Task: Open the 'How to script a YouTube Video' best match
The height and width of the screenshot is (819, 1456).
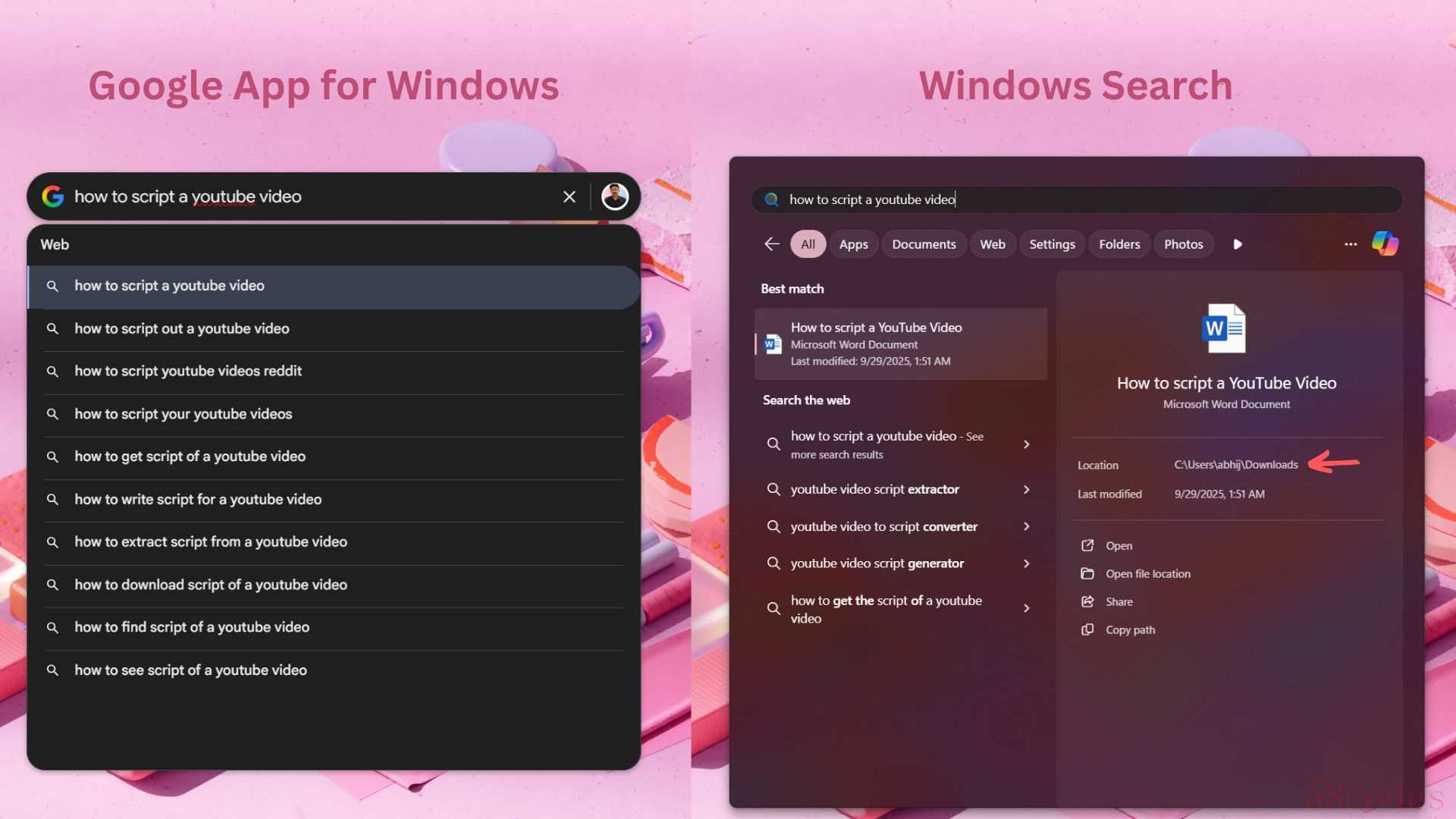Action: (x=900, y=344)
